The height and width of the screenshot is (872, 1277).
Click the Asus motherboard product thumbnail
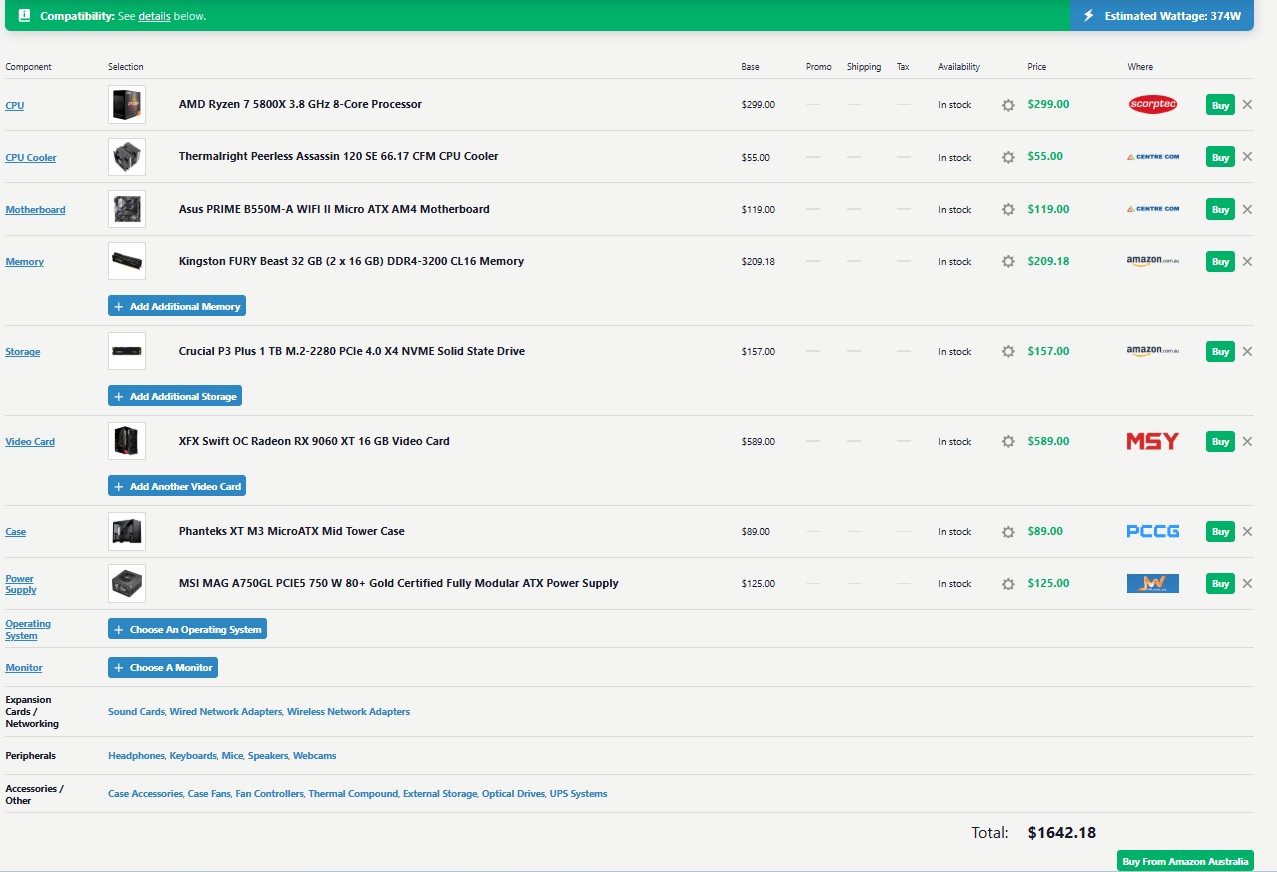[127, 209]
